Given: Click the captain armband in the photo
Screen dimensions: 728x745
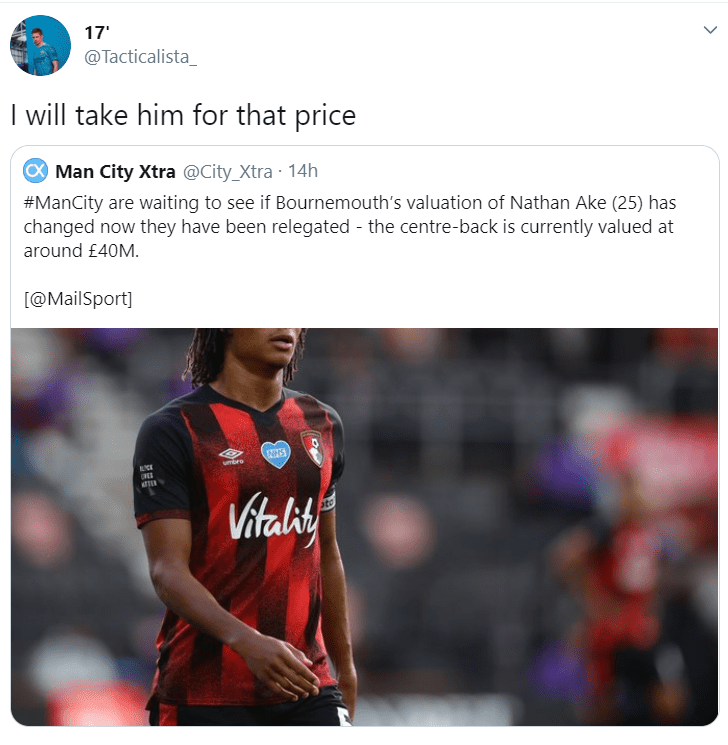Looking at the screenshot, I should click(x=328, y=501).
